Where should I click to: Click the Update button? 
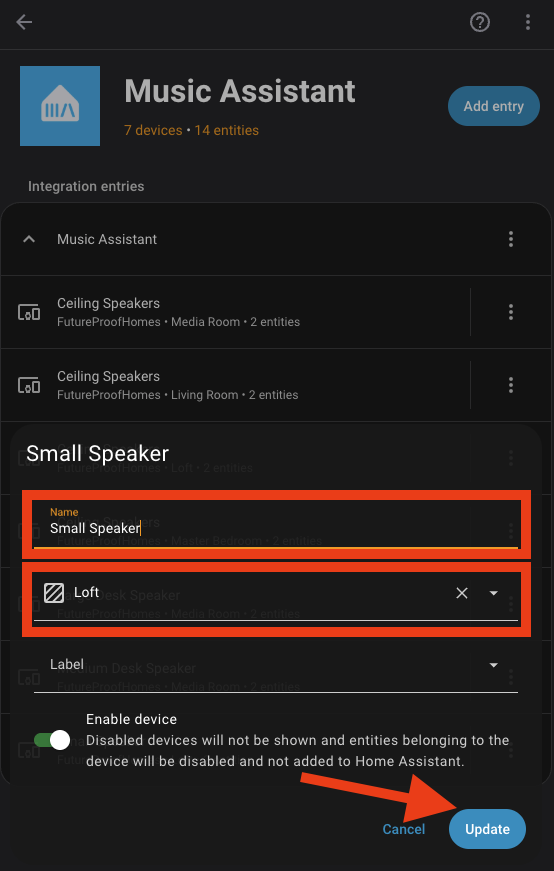point(487,829)
